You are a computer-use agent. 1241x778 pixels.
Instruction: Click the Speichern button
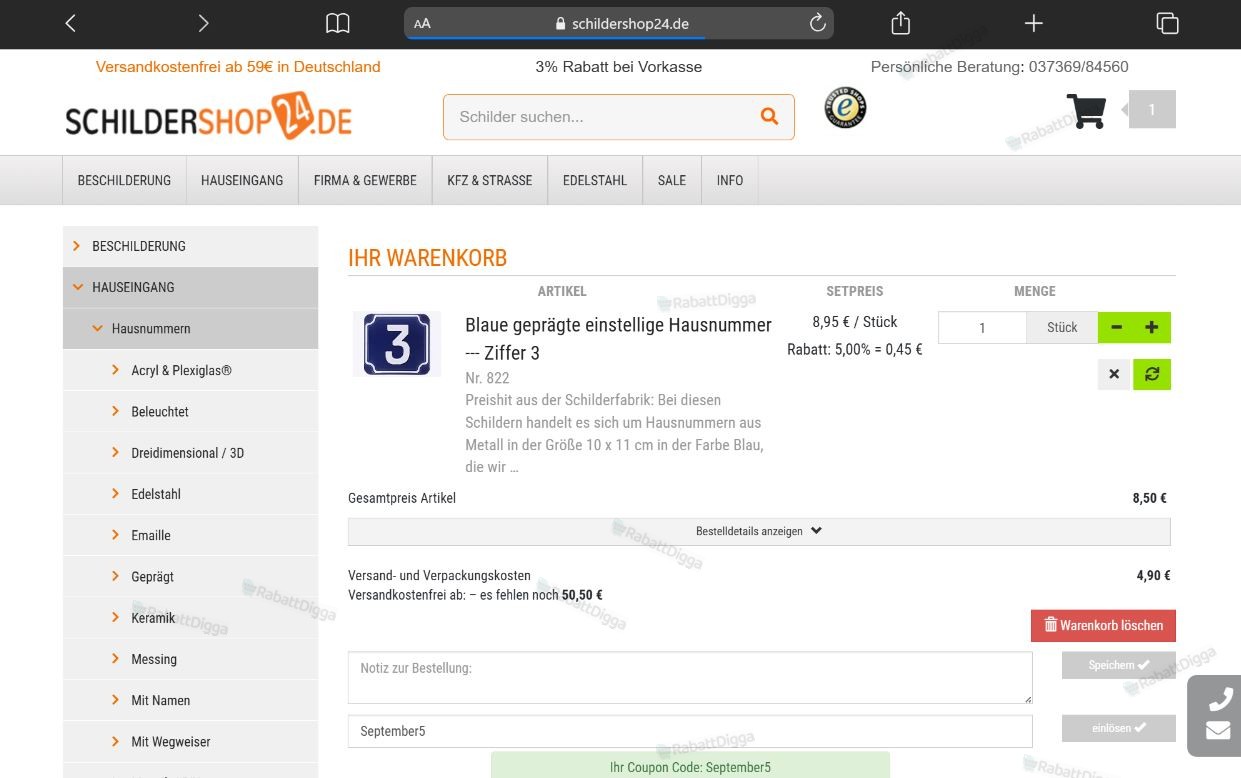pos(1118,665)
